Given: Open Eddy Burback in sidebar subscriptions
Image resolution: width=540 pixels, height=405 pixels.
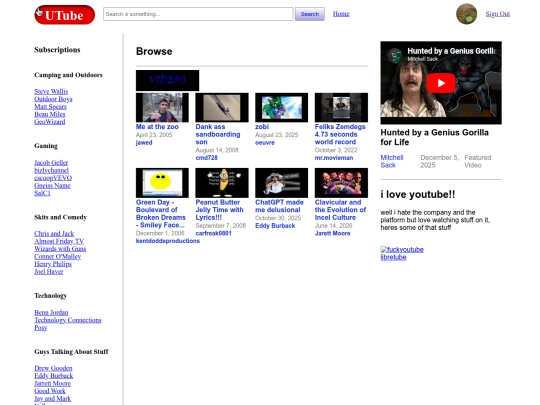Looking at the screenshot, I should click(53, 376).
